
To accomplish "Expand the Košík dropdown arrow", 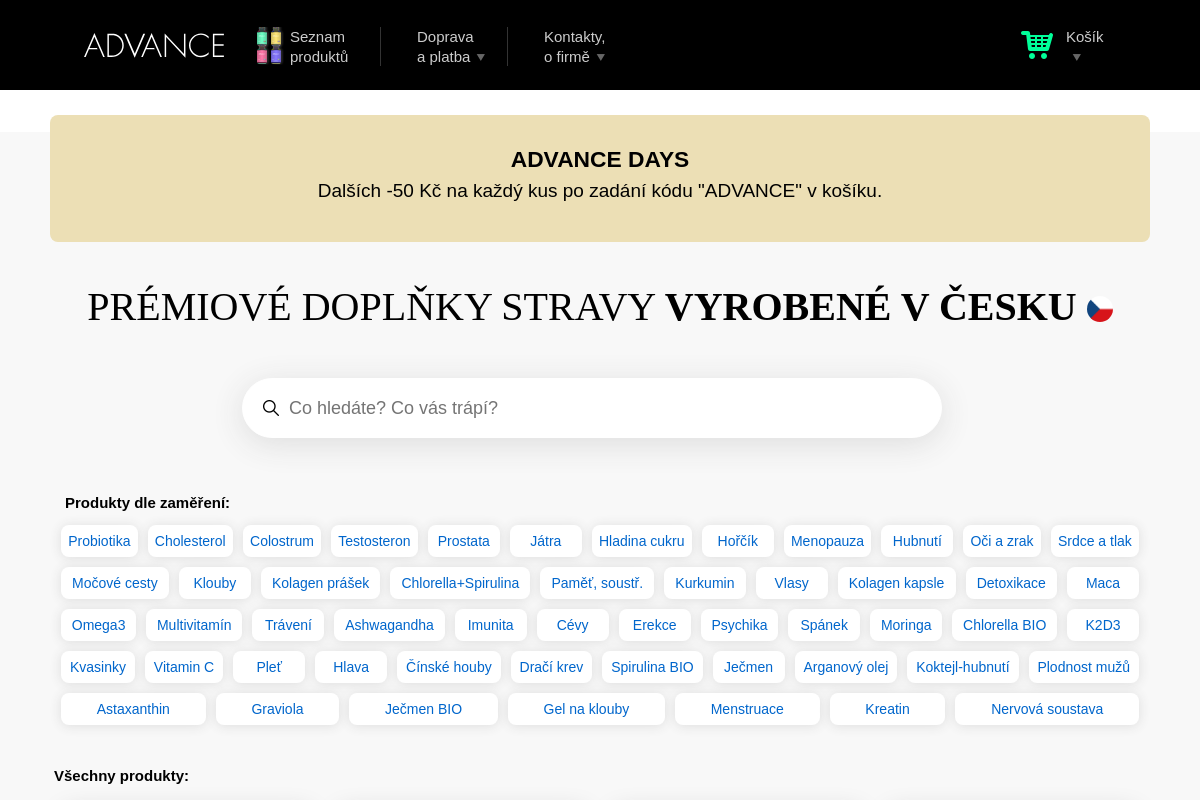I will 1077,57.
